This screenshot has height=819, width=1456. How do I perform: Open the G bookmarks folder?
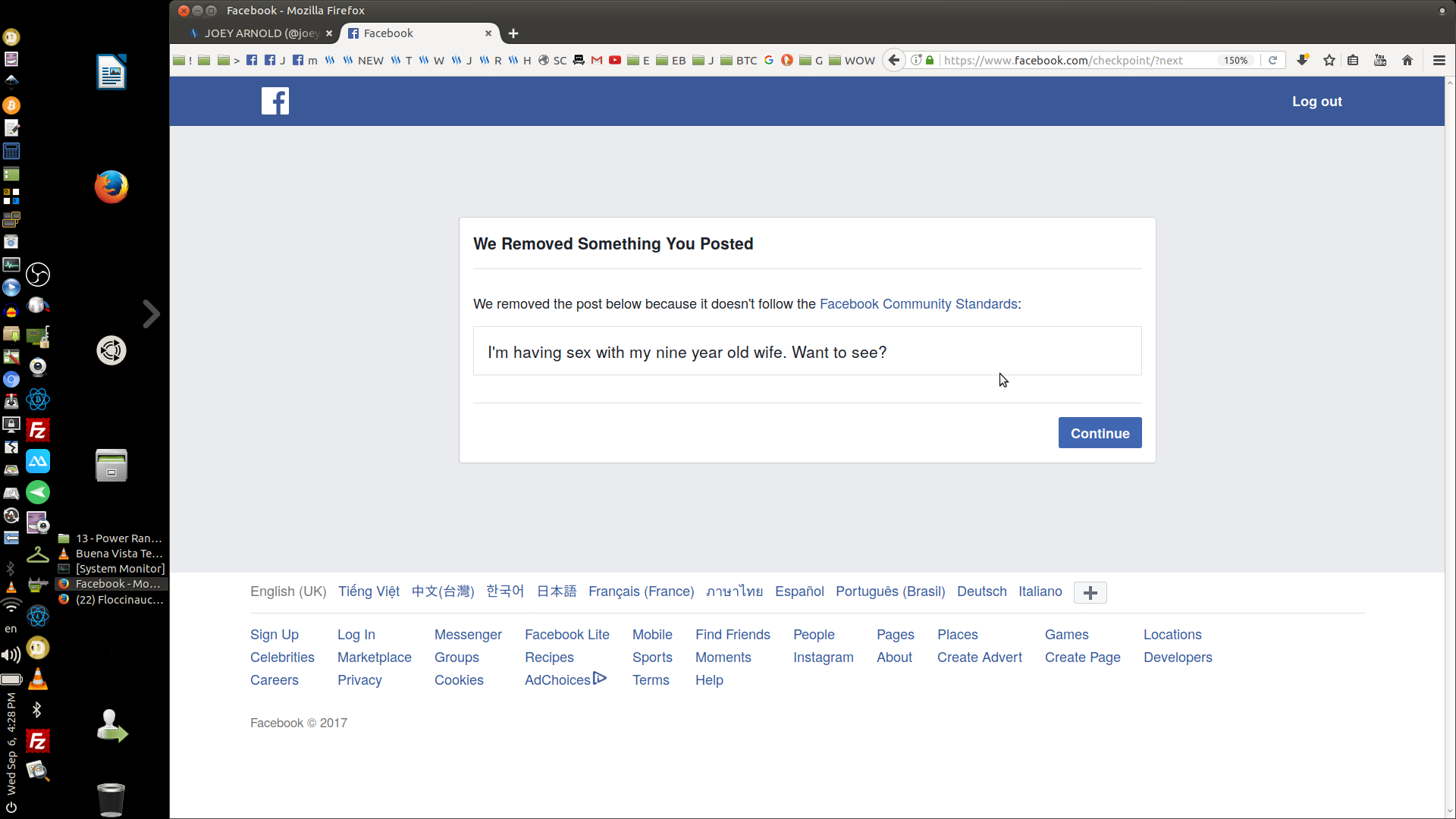pyautogui.click(x=811, y=61)
